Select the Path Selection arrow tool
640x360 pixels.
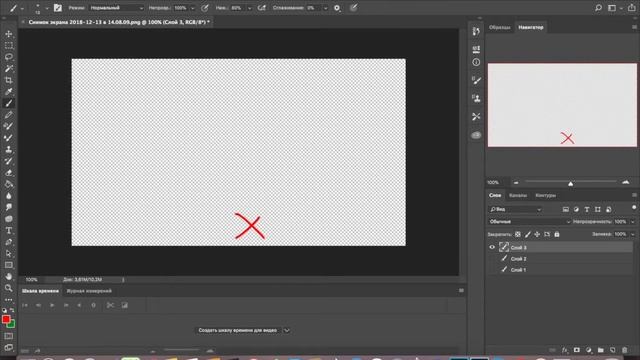9,253
